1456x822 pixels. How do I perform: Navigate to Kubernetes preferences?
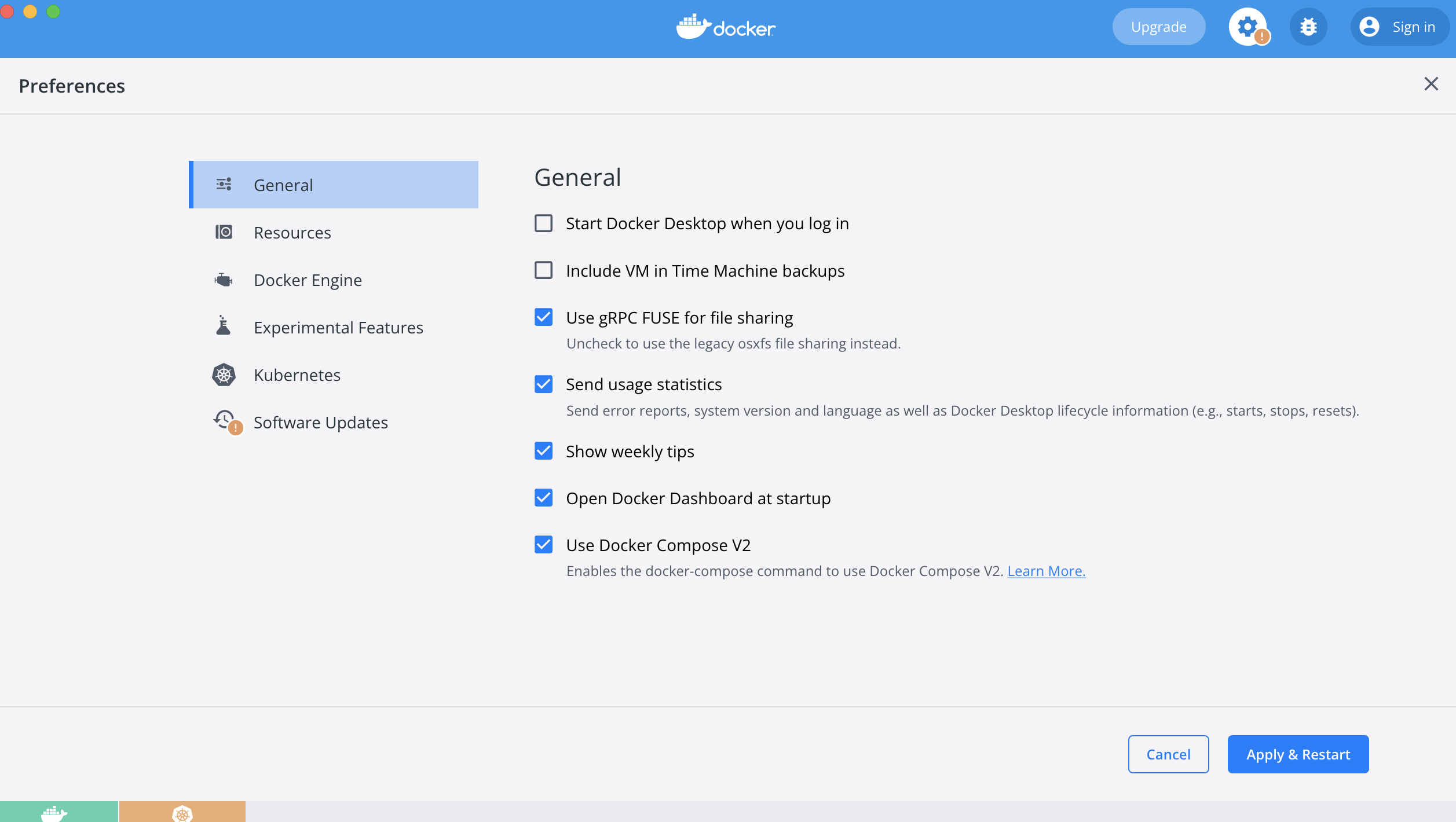tap(297, 374)
